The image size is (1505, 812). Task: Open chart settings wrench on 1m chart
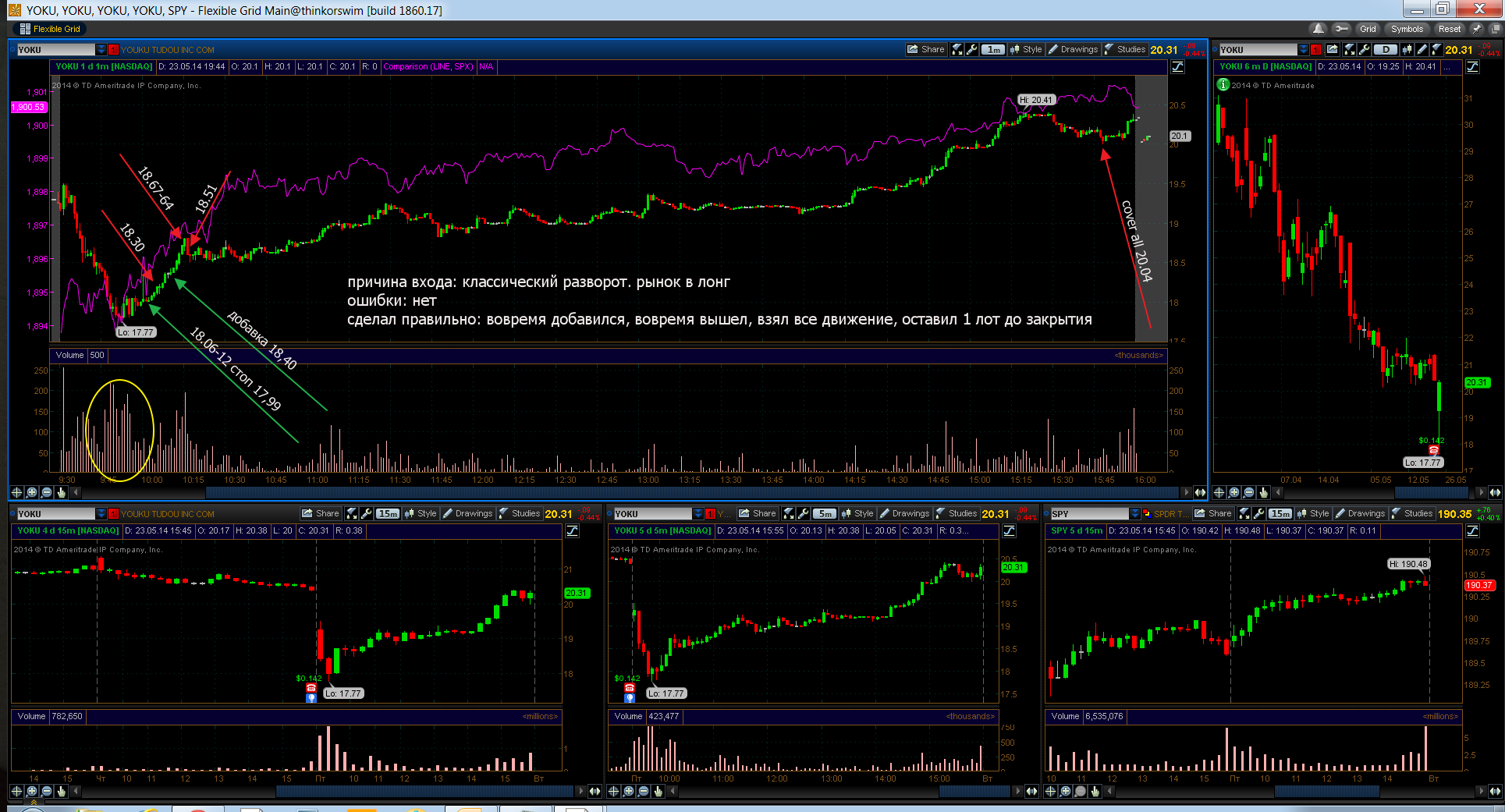(x=972, y=49)
